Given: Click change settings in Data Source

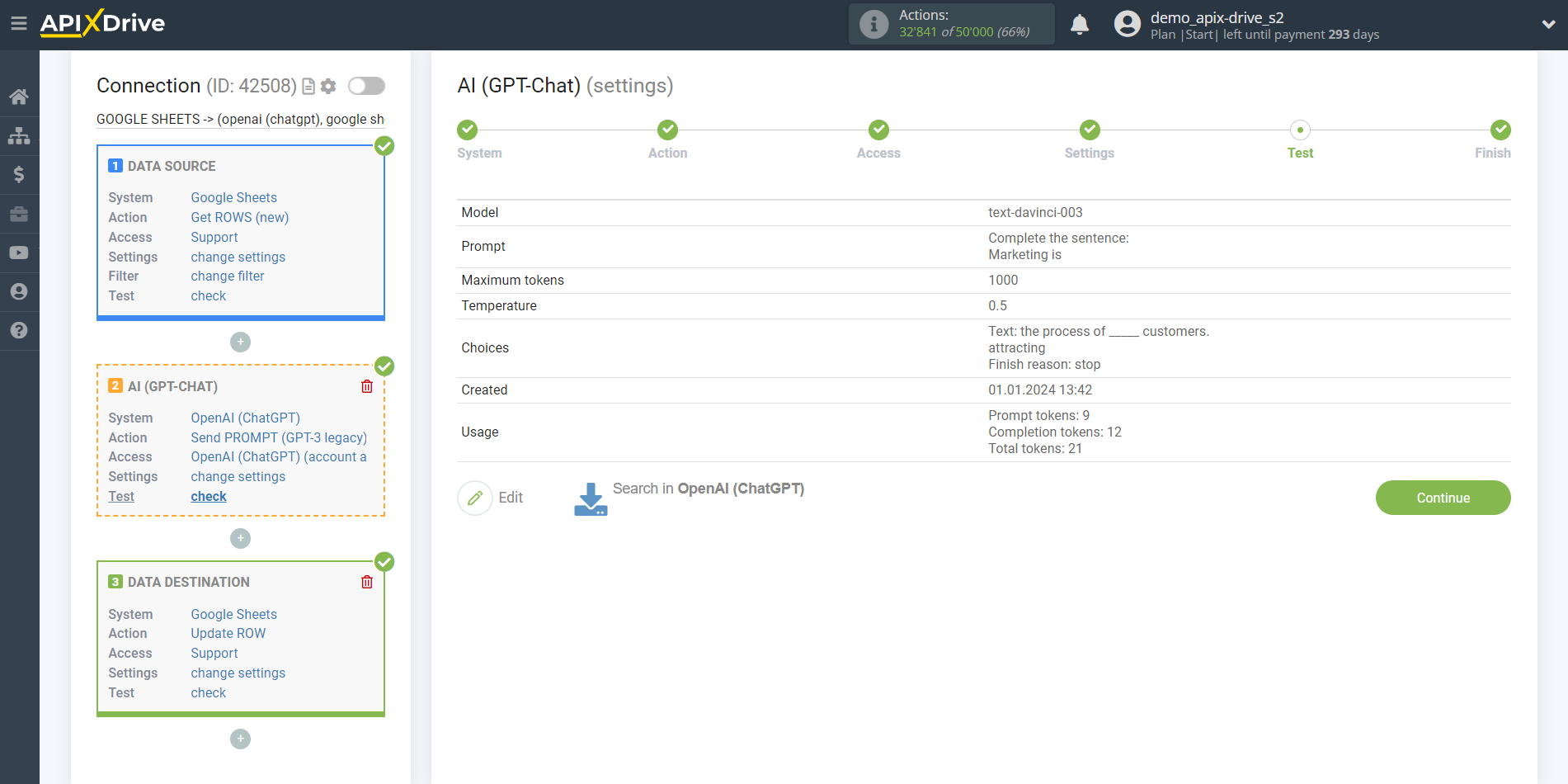Looking at the screenshot, I should tap(238, 257).
